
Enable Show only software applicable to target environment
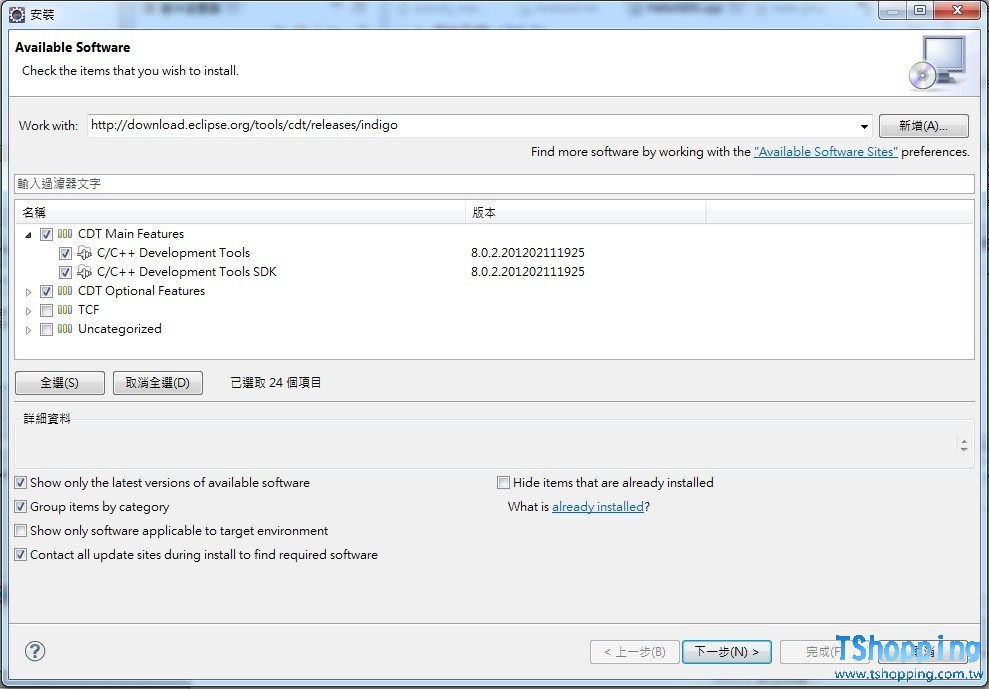coord(21,531)
